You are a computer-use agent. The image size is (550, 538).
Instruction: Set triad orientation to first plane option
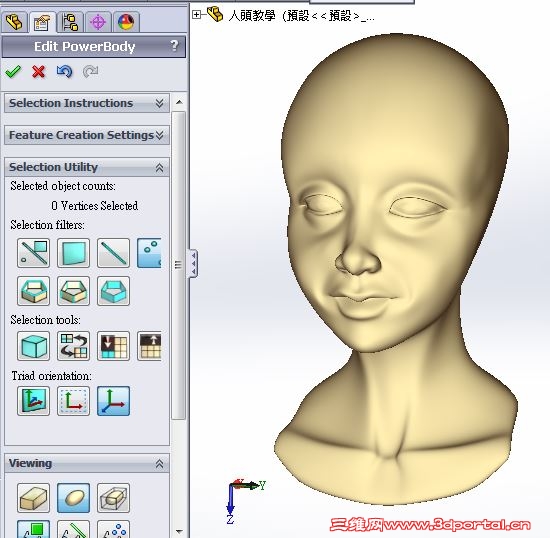[x=34, y=401]
